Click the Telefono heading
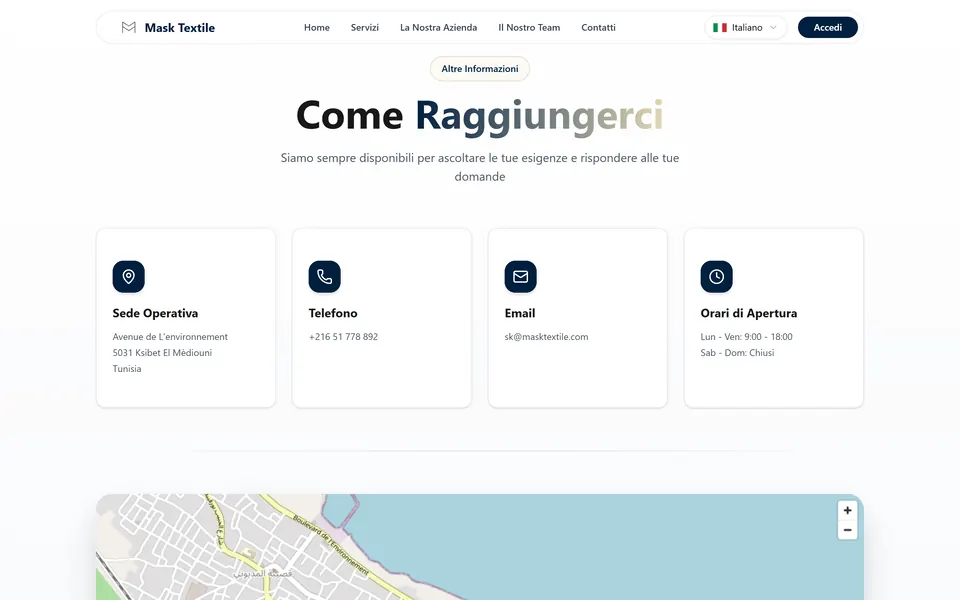The width and height of the screenshot is (960, 600). coord(333,313)
